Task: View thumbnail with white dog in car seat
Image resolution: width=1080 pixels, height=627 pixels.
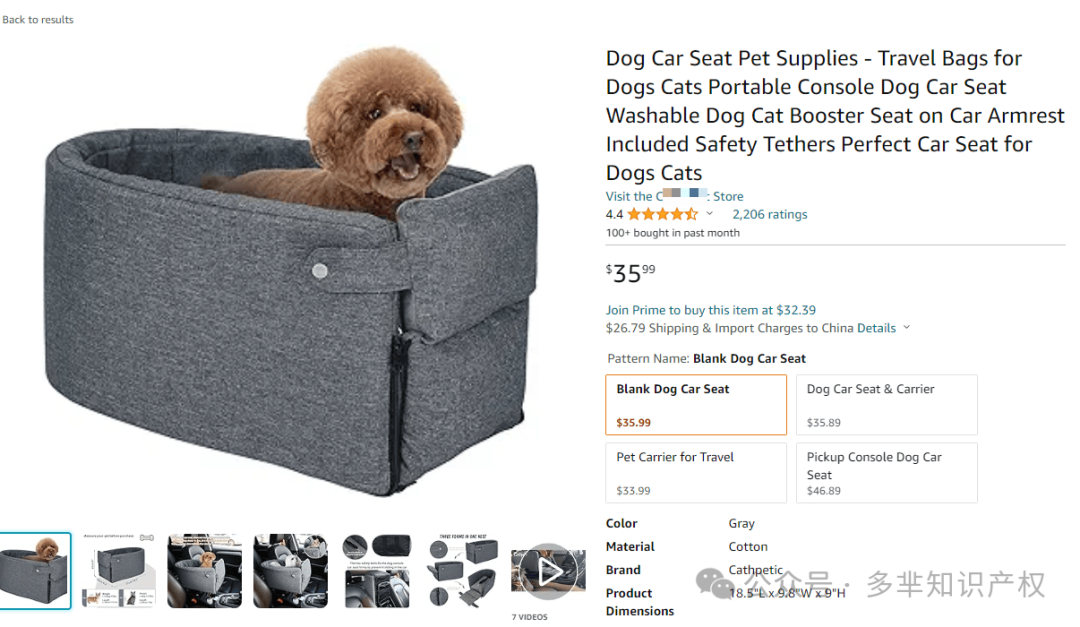Action: click(x=290, y=570)
